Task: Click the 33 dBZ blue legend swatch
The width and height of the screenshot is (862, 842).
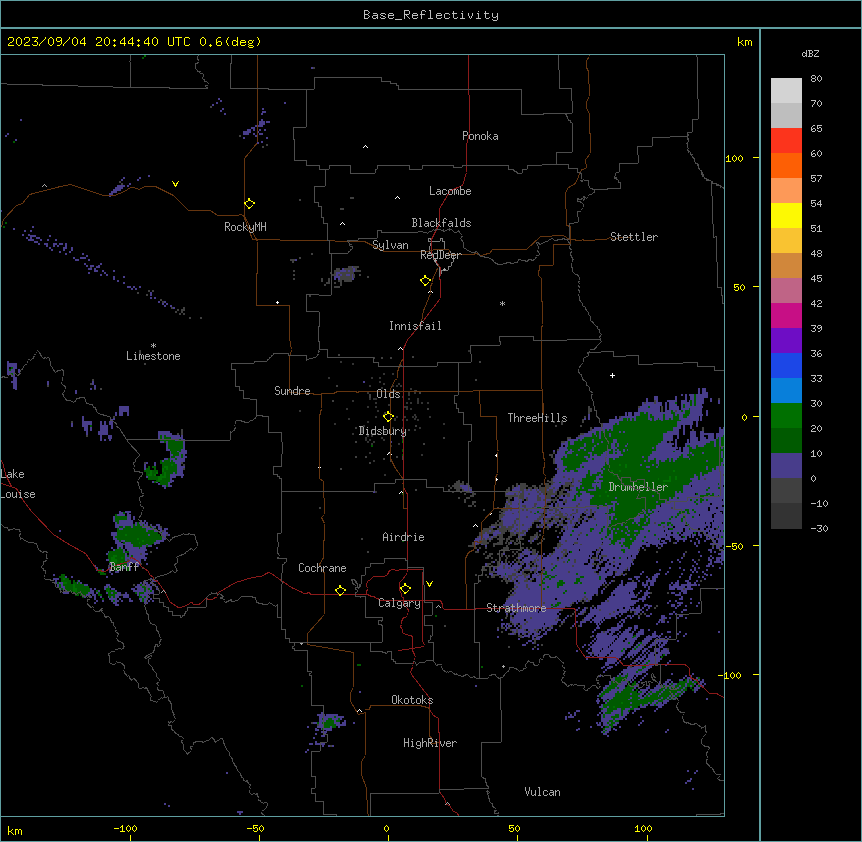Action: click(786, 390)
